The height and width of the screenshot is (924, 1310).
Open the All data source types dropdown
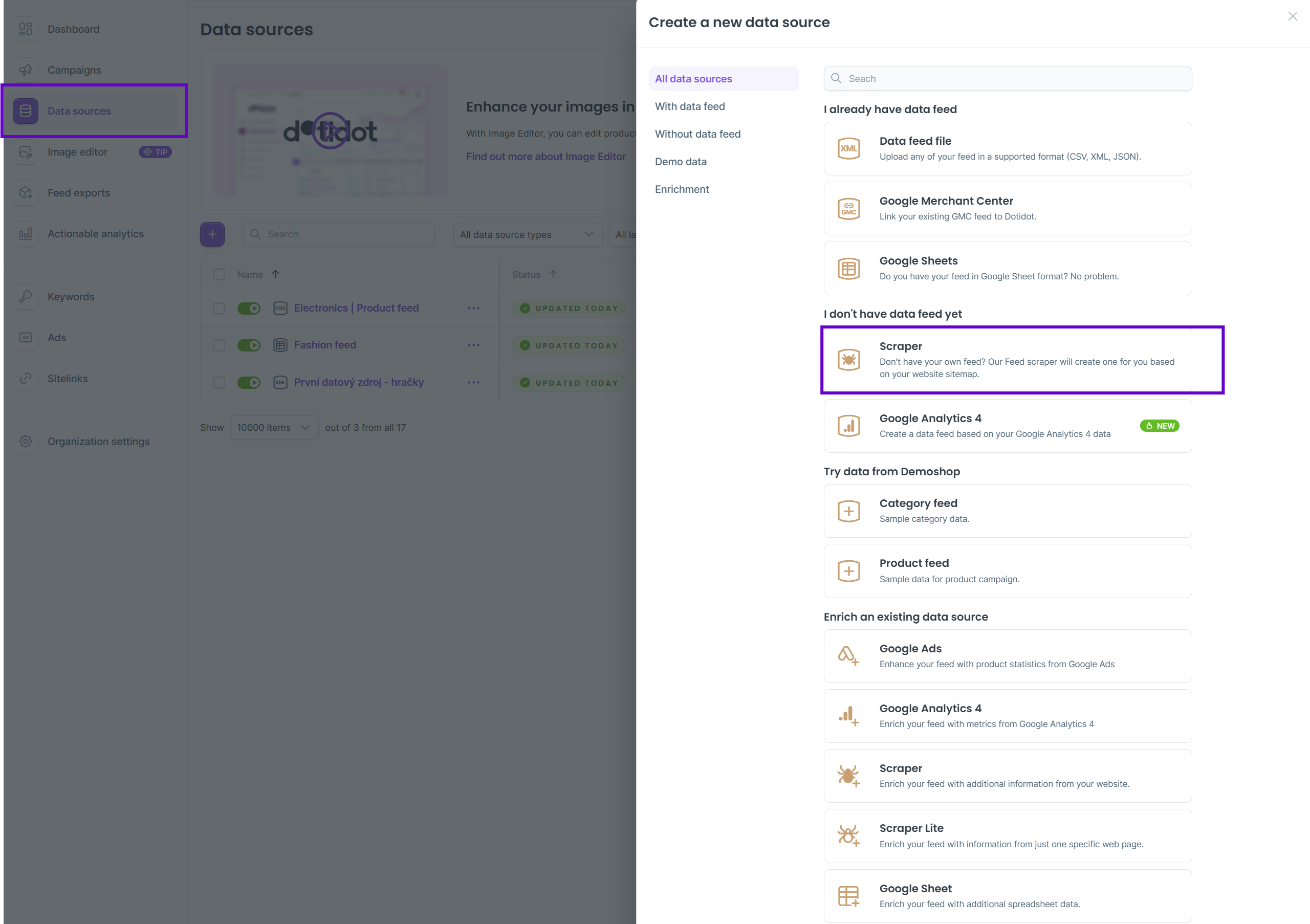(x=527, y=234)
